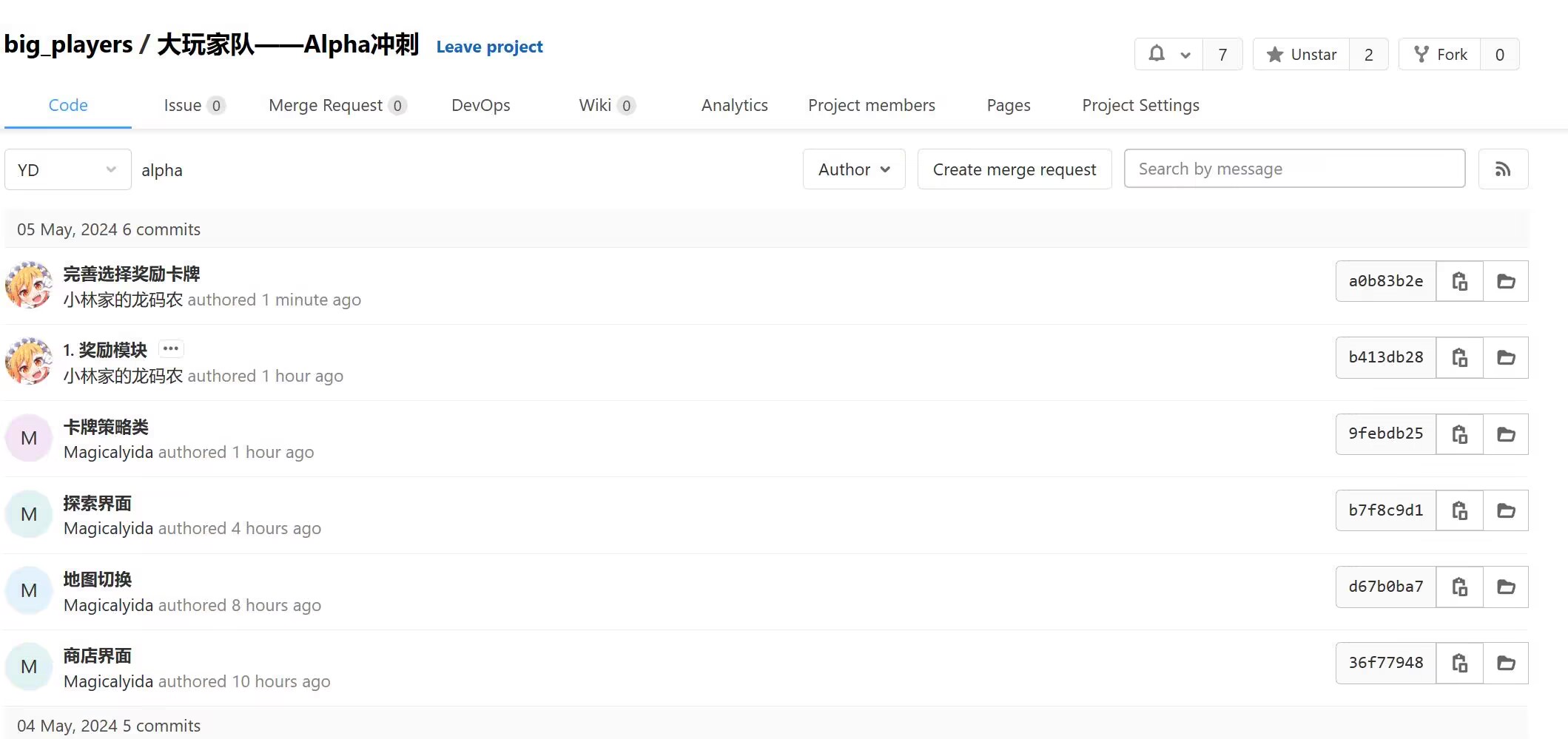This screenshot has width=1568, height=739.
Task: Open the Author filter dropdown
Action: click(x=854, y=169)
